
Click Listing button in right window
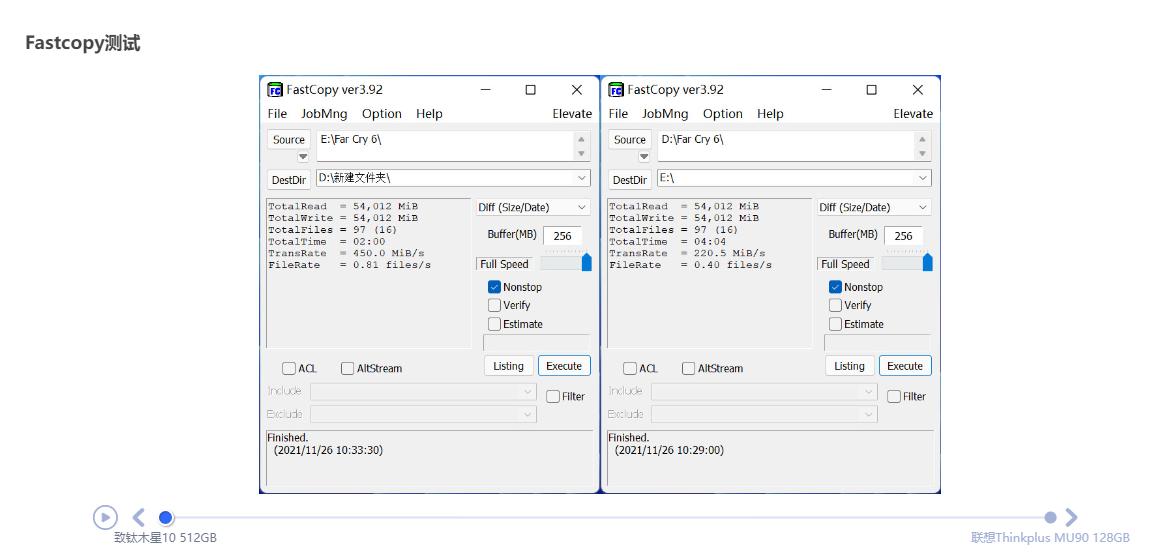click(849, 366)
